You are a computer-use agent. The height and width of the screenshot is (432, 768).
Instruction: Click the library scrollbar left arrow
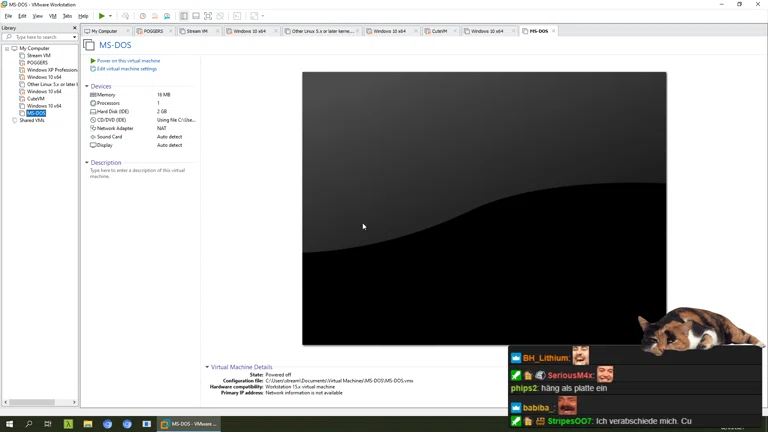pyautogui.click(x=5, y=402)
